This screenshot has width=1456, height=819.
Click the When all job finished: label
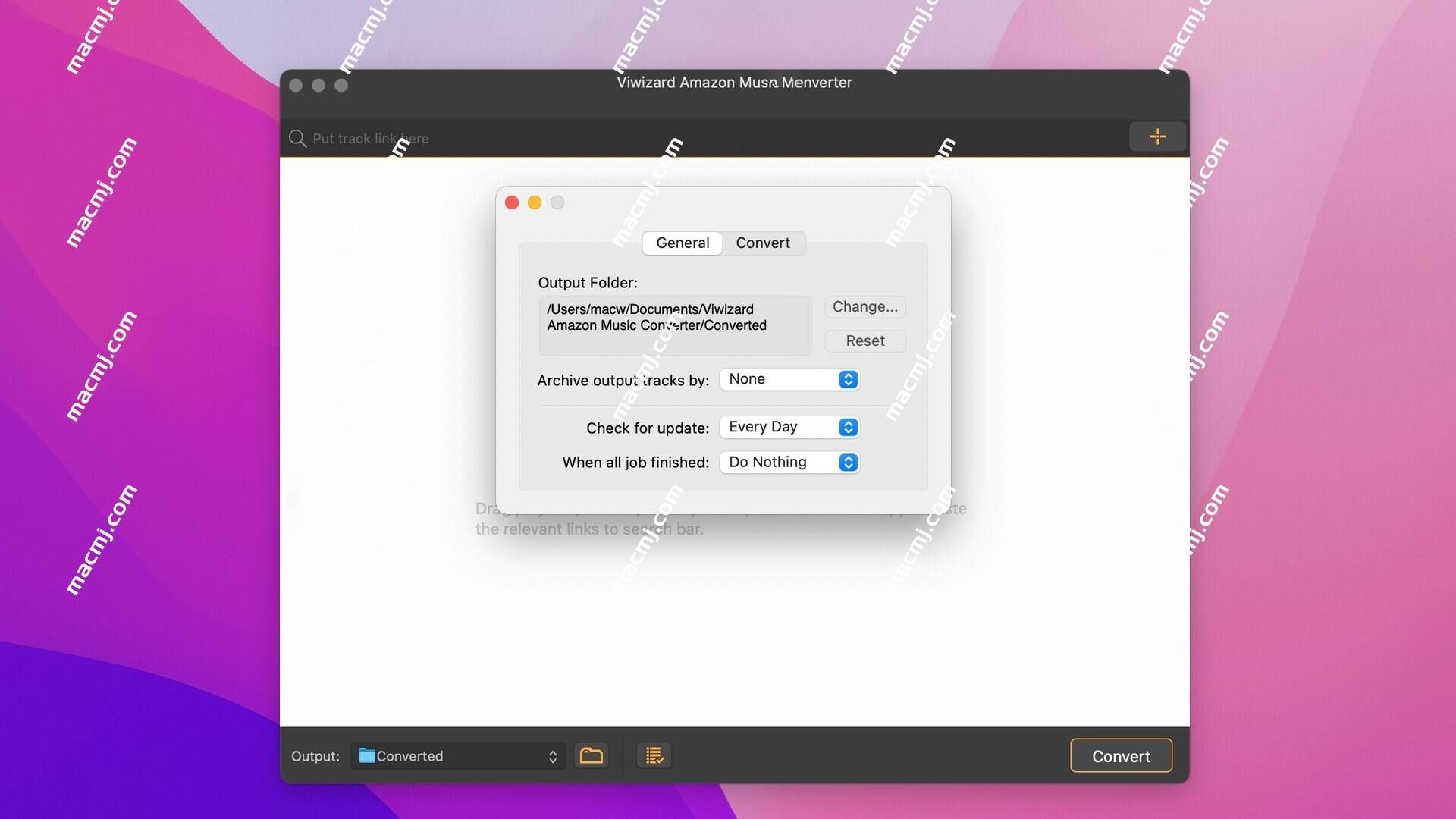click(635, 463)
